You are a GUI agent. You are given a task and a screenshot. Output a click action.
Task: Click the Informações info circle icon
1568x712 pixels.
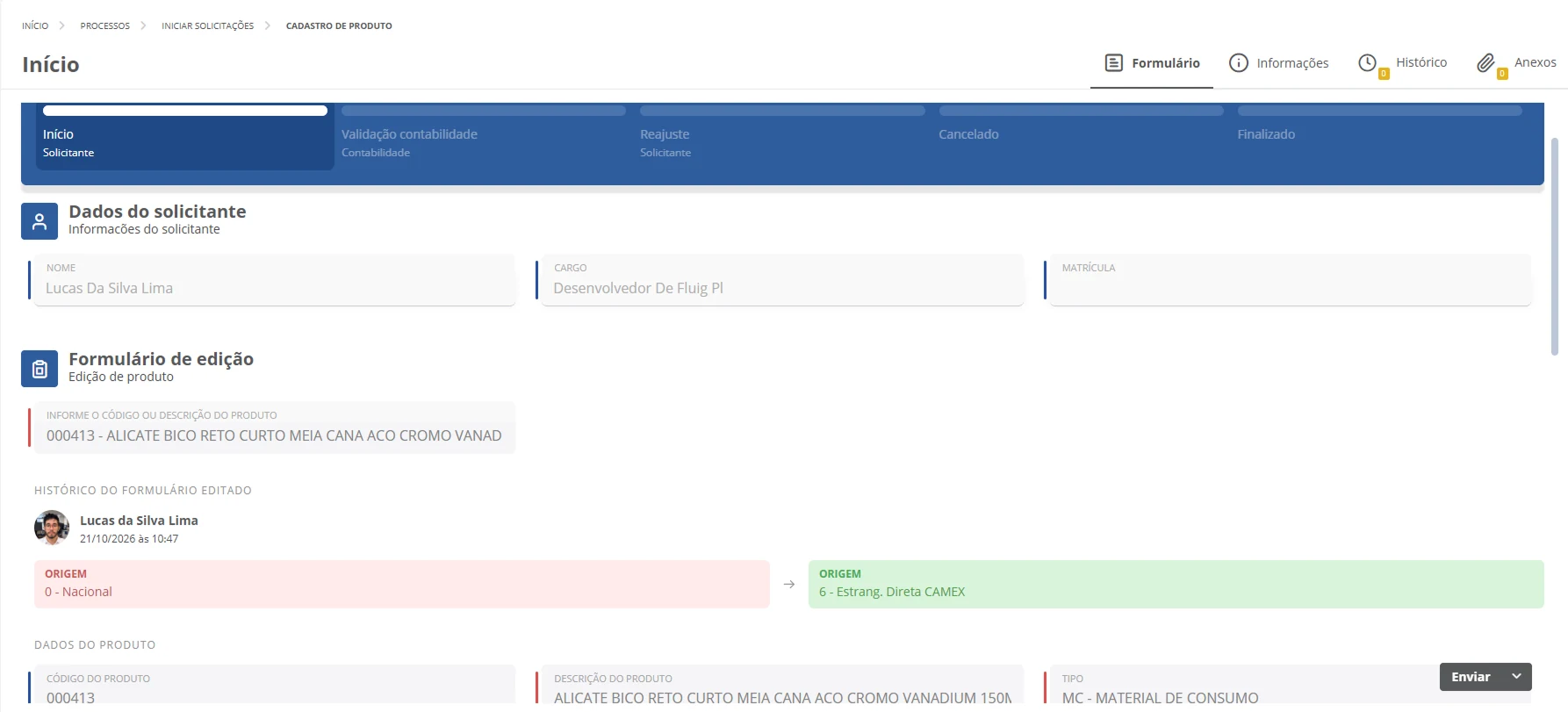pos(1238,62)
